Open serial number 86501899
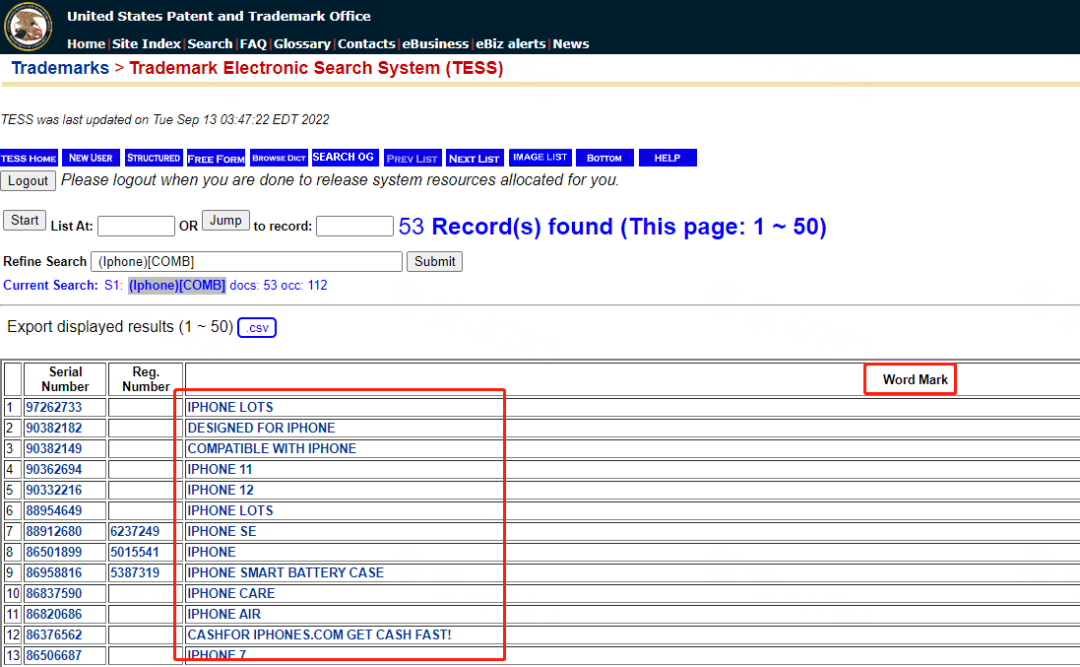The width and height of the screenshot is (1080, 667). point(54,552)
